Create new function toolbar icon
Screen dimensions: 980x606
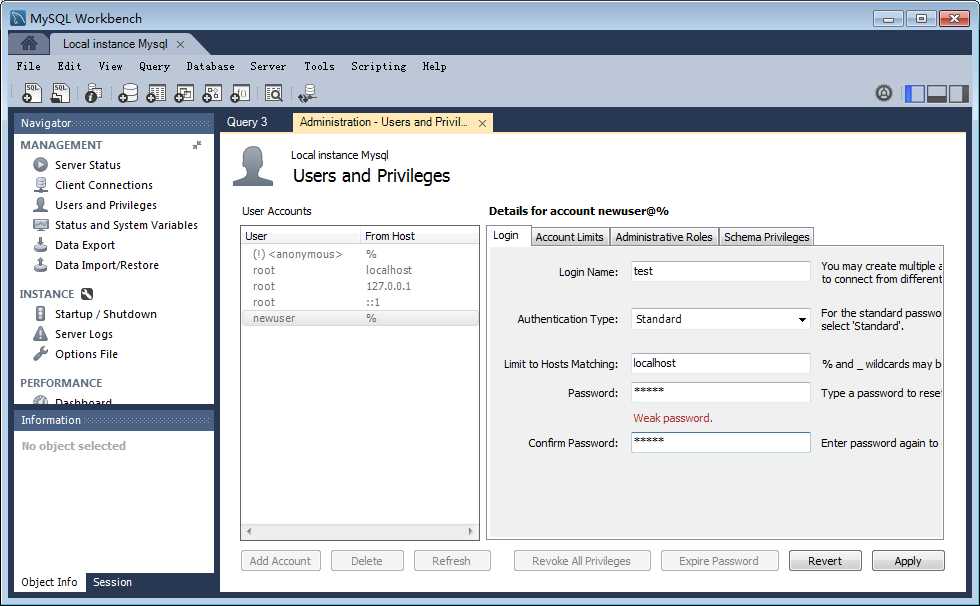[x=240, y=93]
